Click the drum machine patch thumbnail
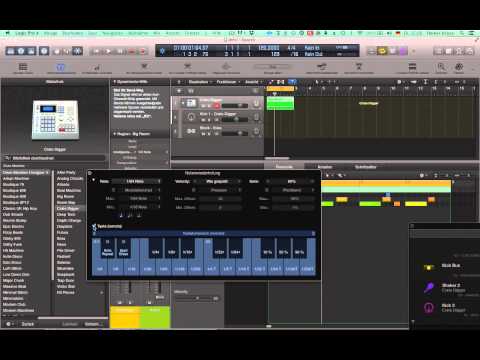The height and width of the screenshot is (360, 480). coord(55,120)
